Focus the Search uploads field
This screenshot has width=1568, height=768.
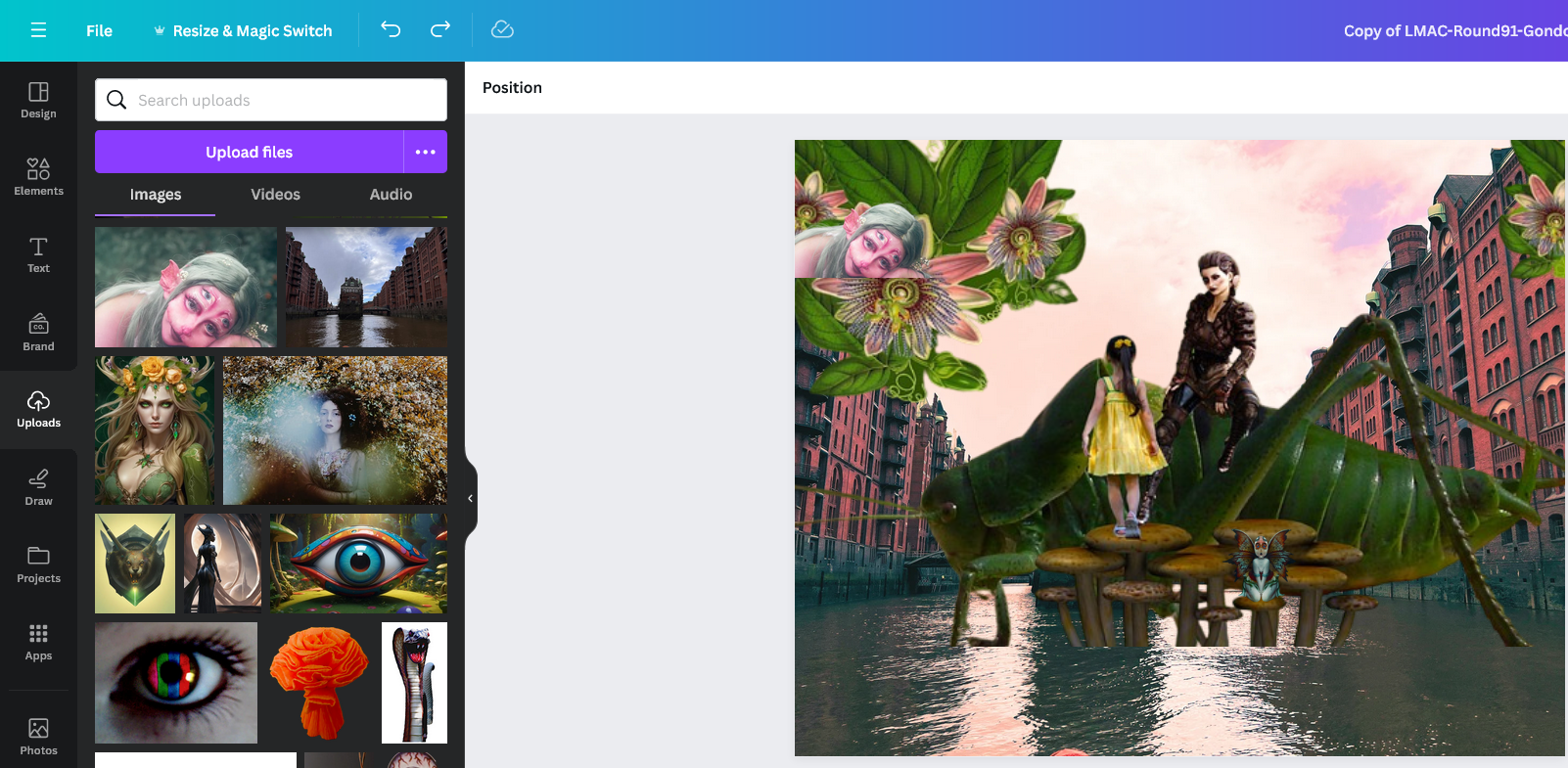271,100
